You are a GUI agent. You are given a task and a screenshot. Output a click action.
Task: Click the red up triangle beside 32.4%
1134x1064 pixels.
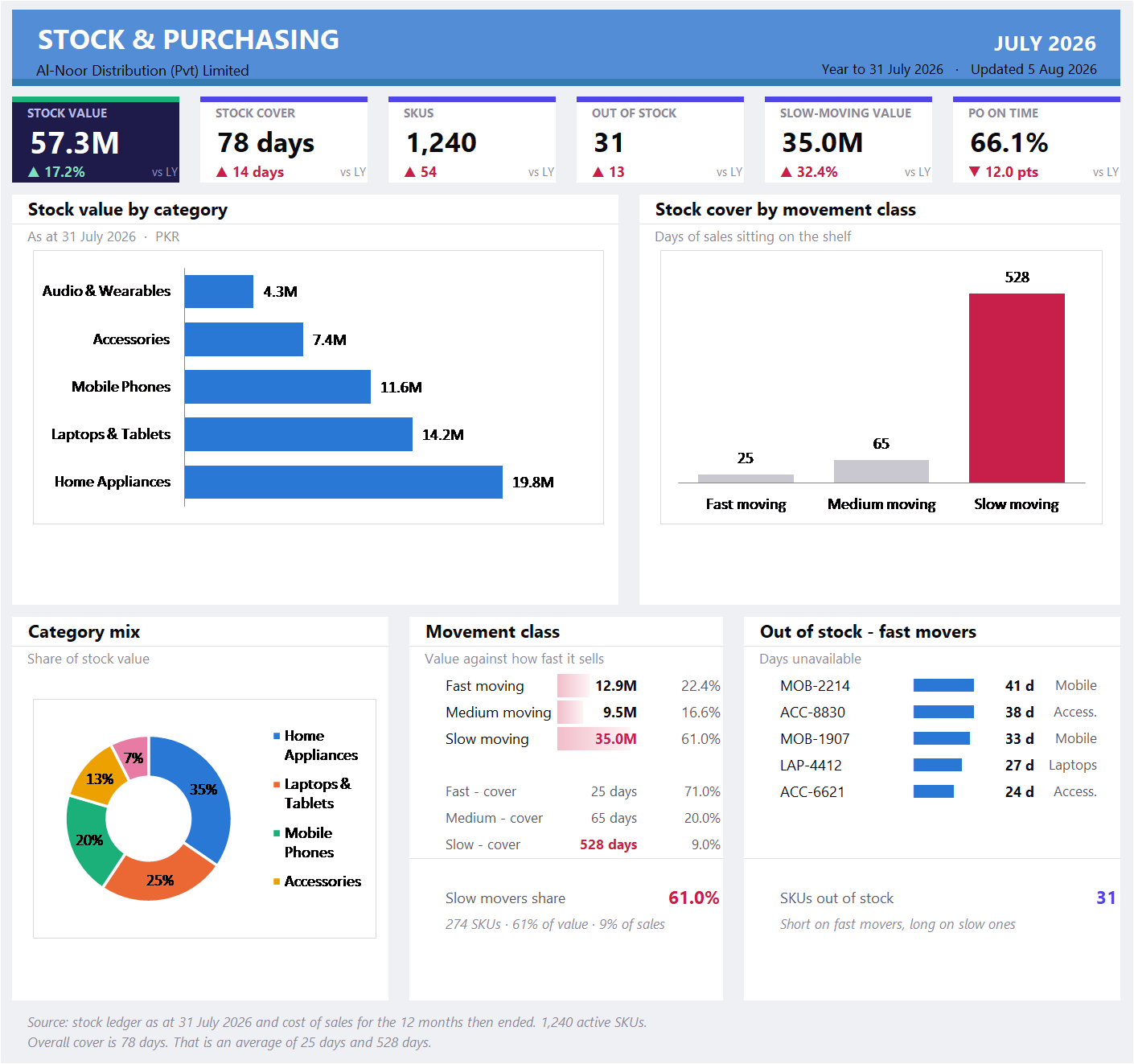(x=787, y=172)
